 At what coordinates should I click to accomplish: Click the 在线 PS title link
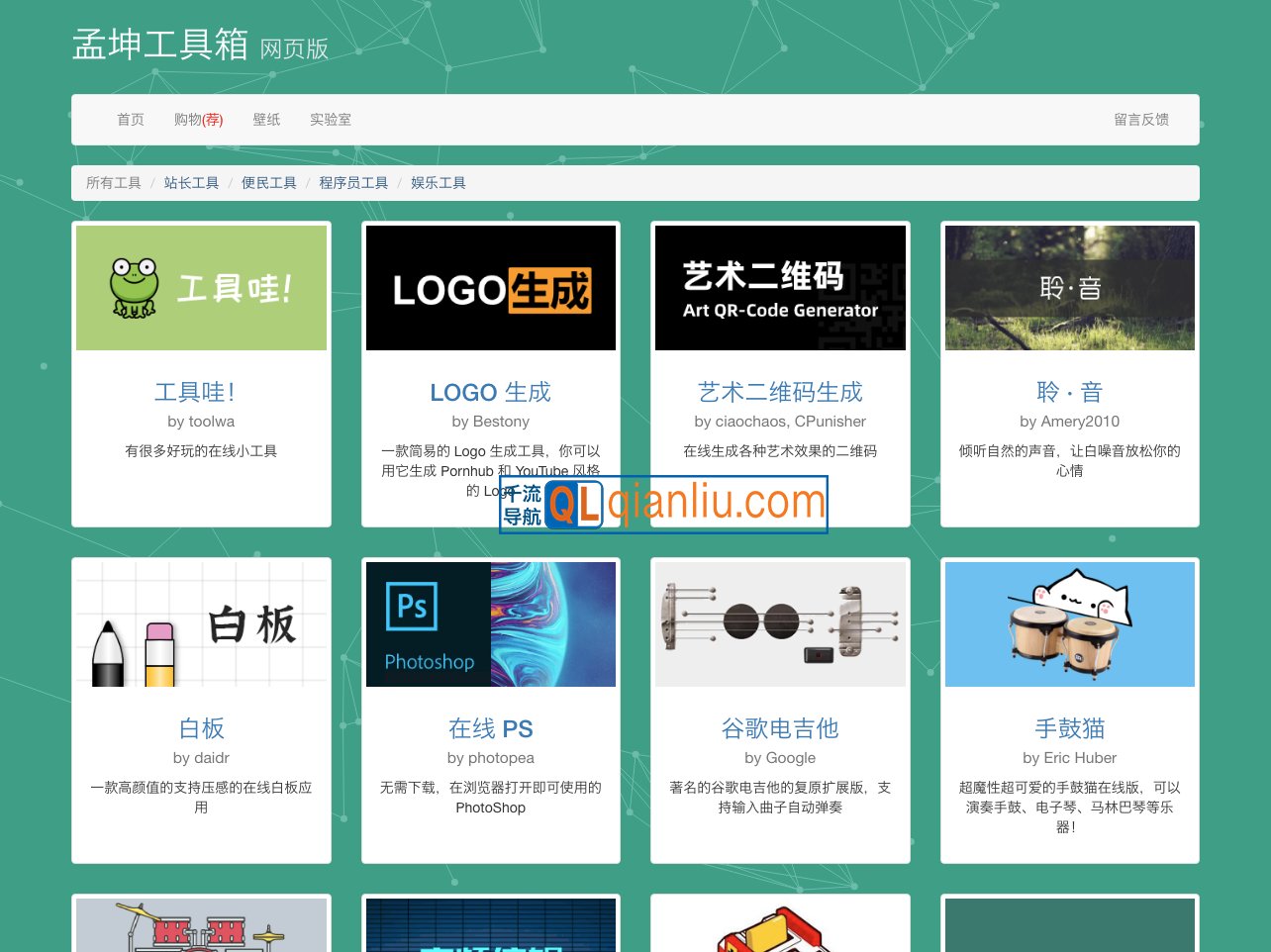[490, 728]
